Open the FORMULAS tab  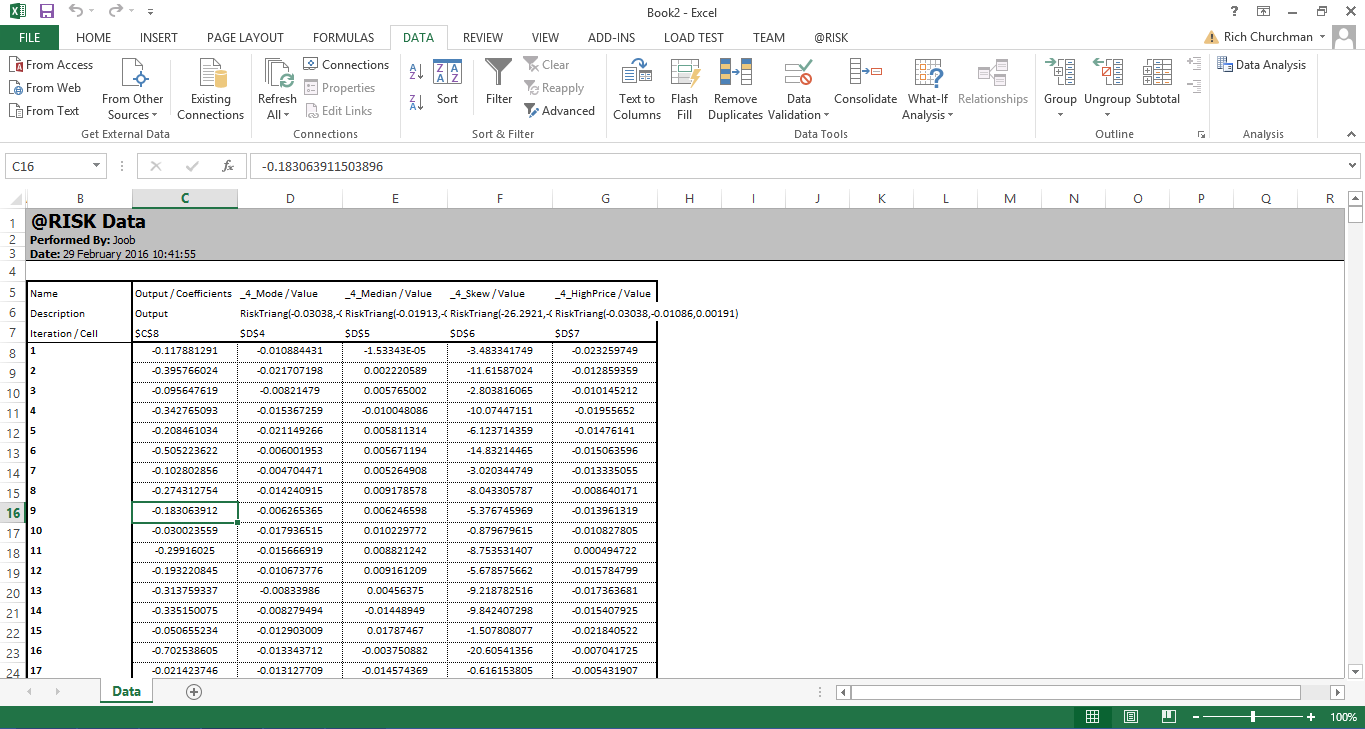(x=343, y=38)
